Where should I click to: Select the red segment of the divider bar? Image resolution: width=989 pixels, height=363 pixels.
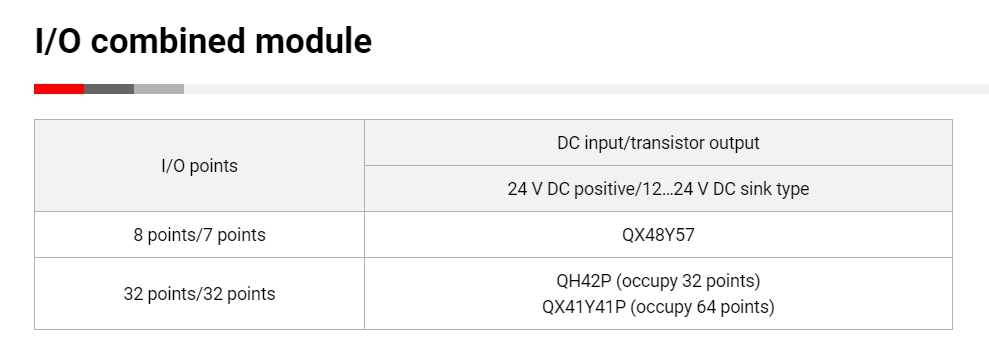tap(59, 89)
